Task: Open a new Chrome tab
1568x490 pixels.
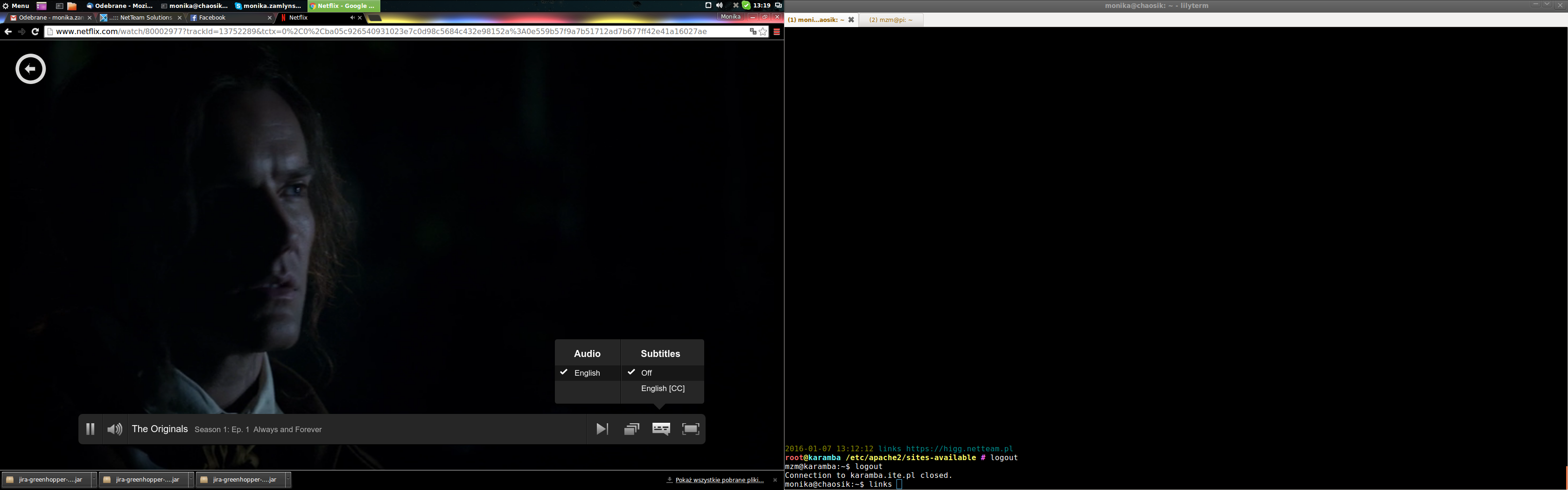Action: 375,18
